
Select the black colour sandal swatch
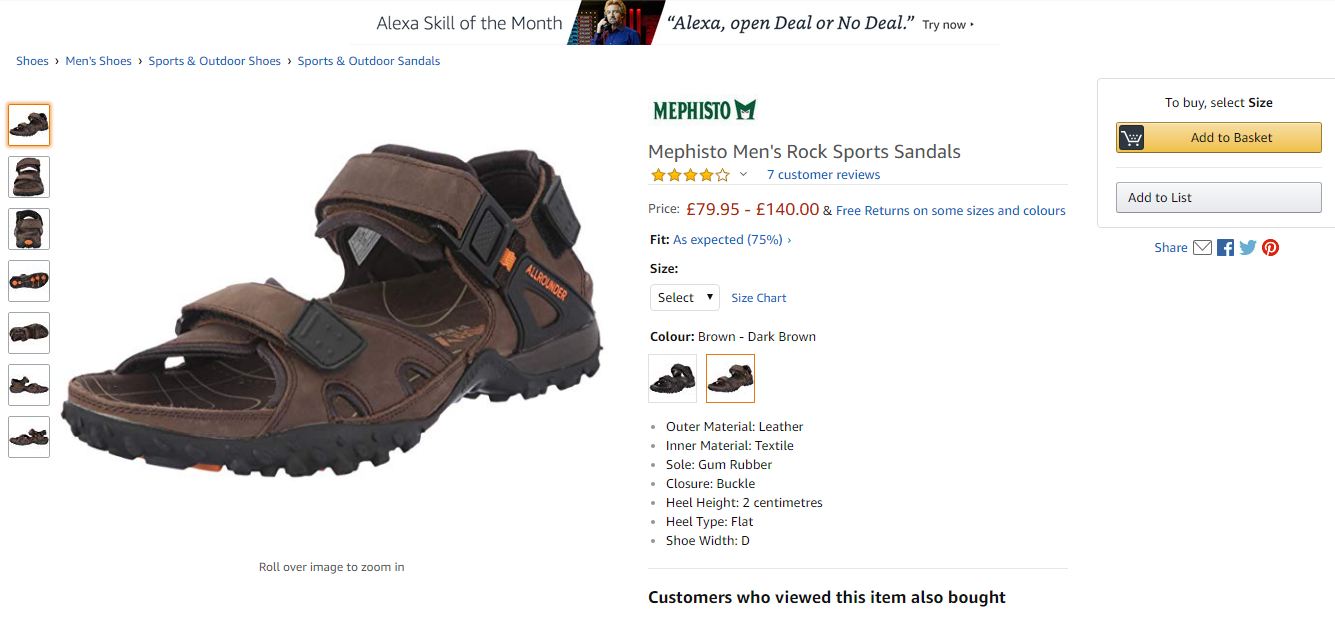672,378
